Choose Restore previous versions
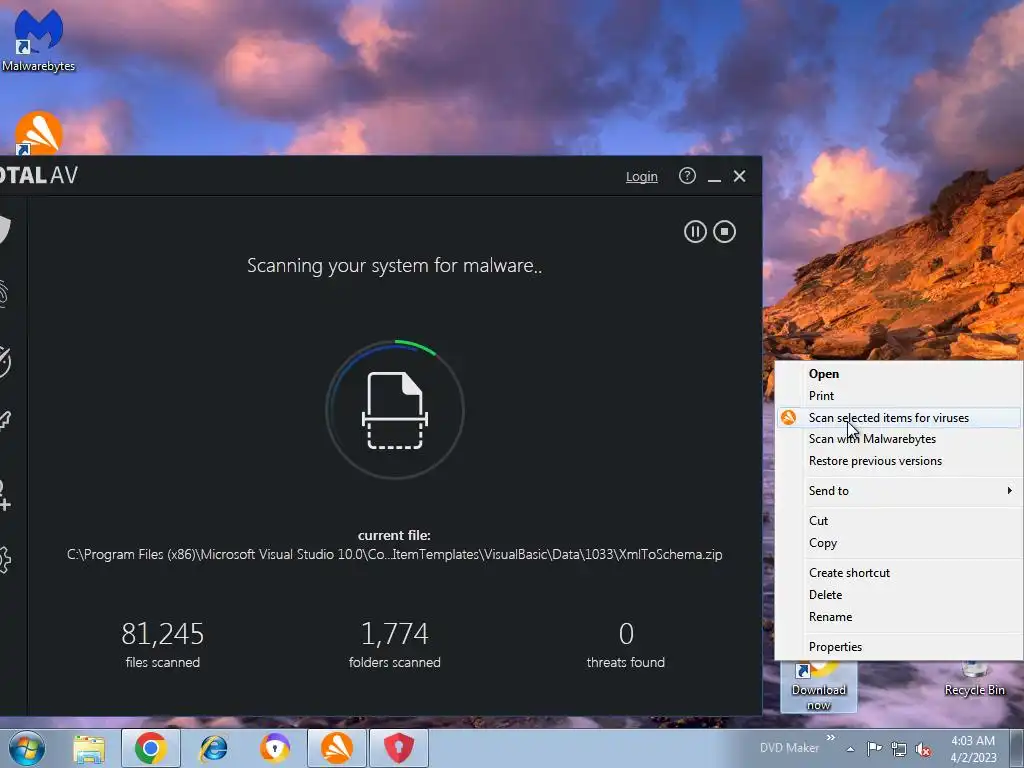The image size is (1024, 768). (898, 461)
